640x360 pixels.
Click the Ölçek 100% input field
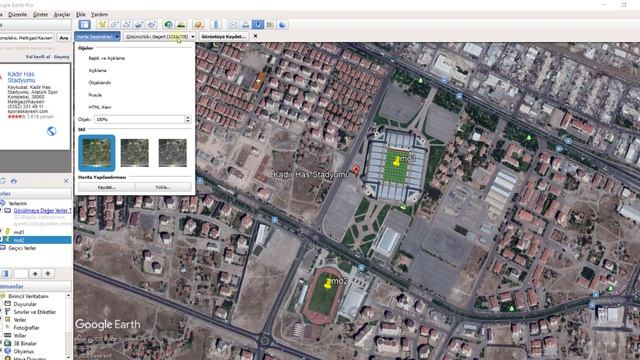[140, 119]
